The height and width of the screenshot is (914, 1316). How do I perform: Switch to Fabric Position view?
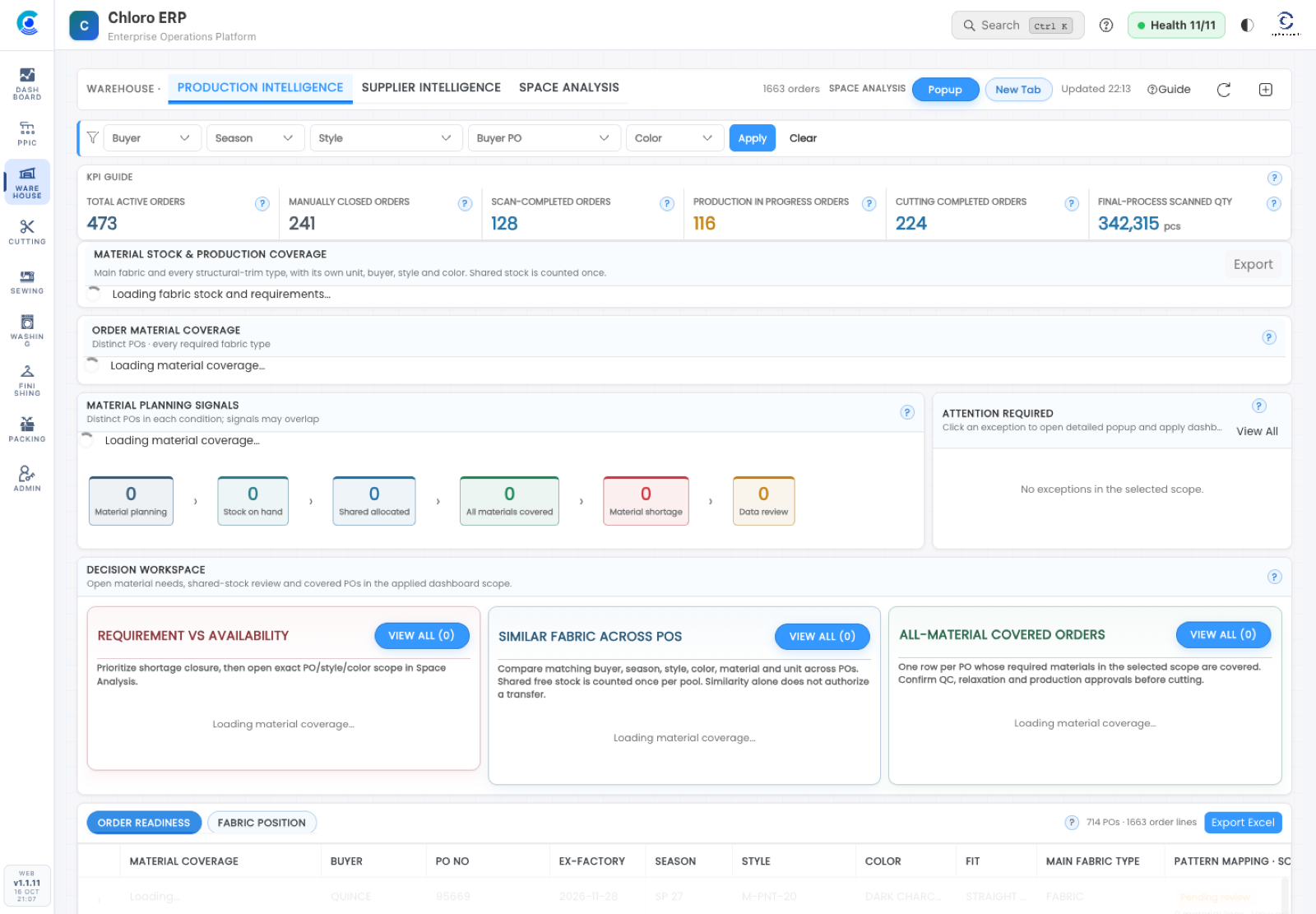[262, 823]
